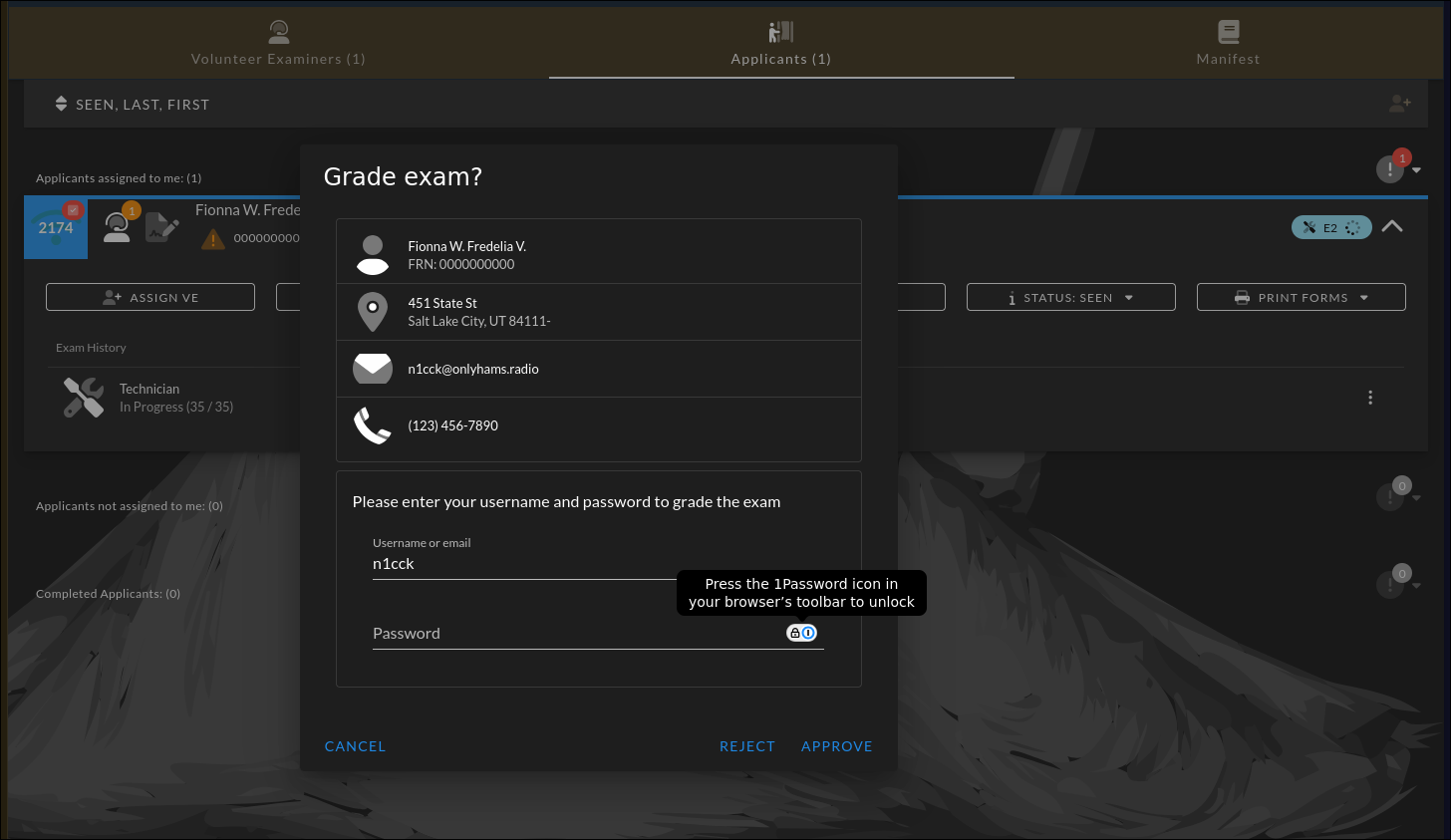Viewport: 1451px width, 840px height.
Task: Open the assigned applicants alert badge showing 1
Action: (1391, 168)
